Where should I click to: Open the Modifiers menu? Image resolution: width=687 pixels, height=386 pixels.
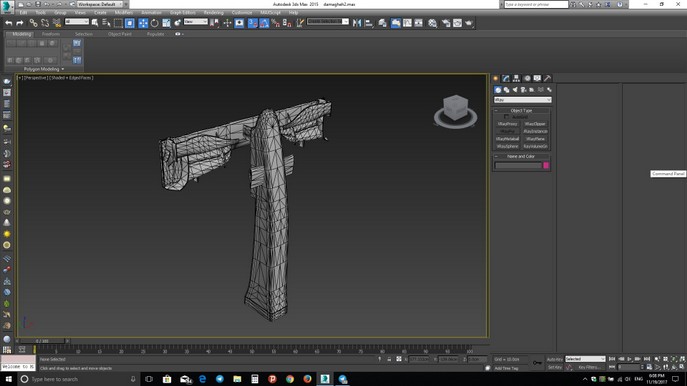pyautogui.click(x=124, y=13)
